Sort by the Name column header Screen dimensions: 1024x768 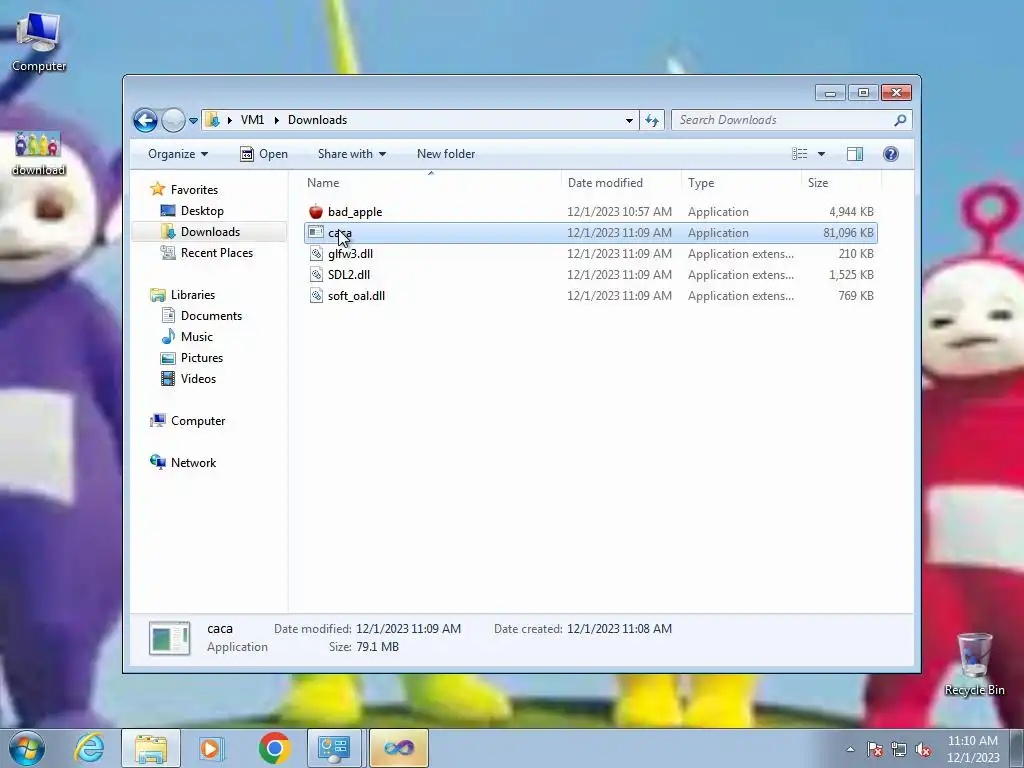tap(431, 183)
